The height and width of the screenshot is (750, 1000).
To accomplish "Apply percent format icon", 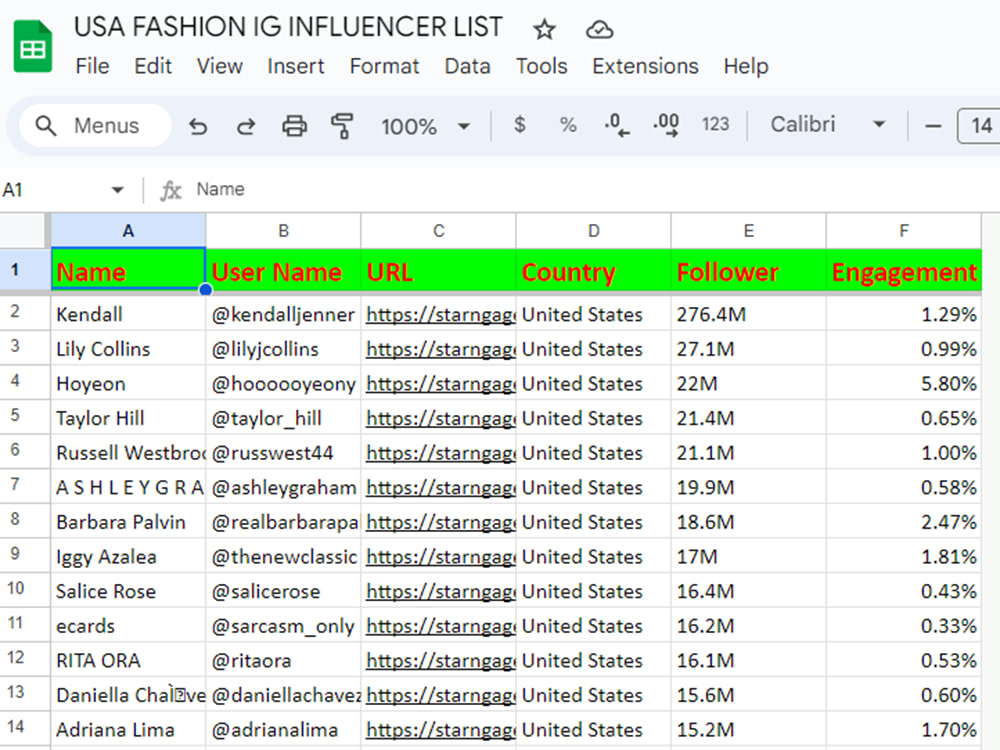I will coord(568,124).
